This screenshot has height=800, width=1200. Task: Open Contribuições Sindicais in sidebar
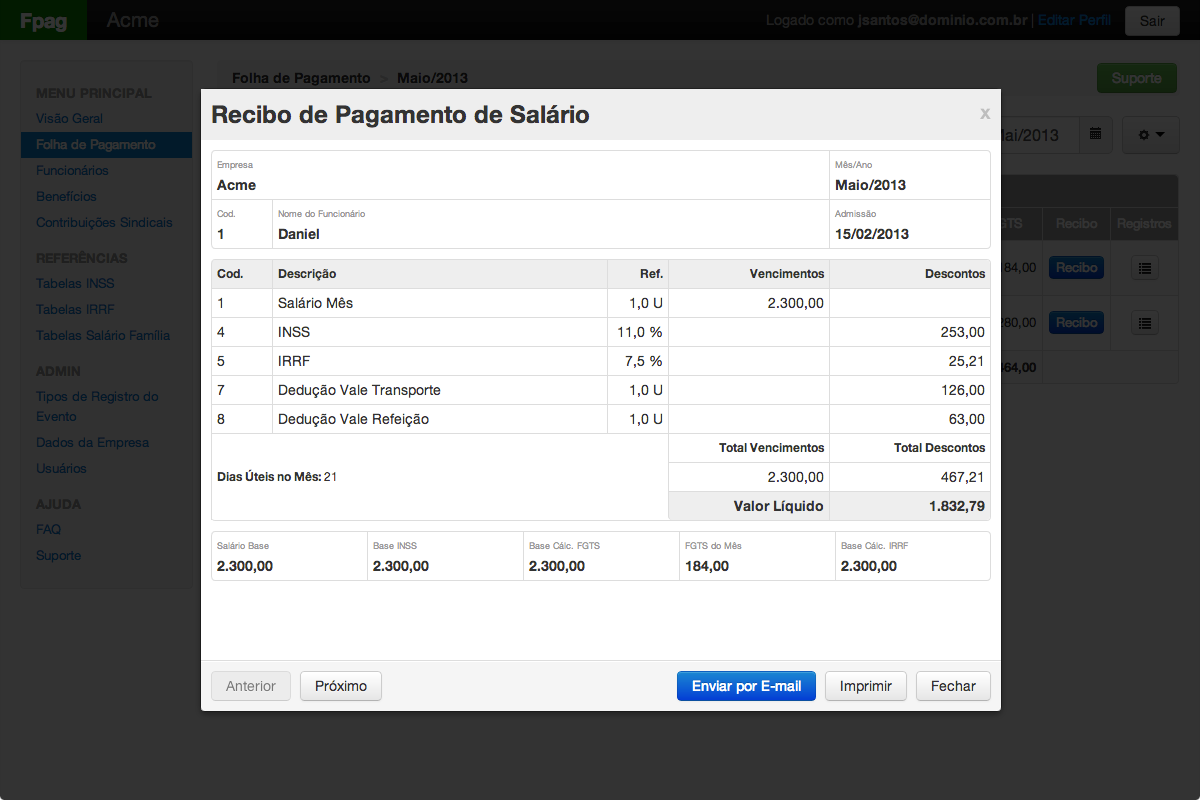[104, 222]
